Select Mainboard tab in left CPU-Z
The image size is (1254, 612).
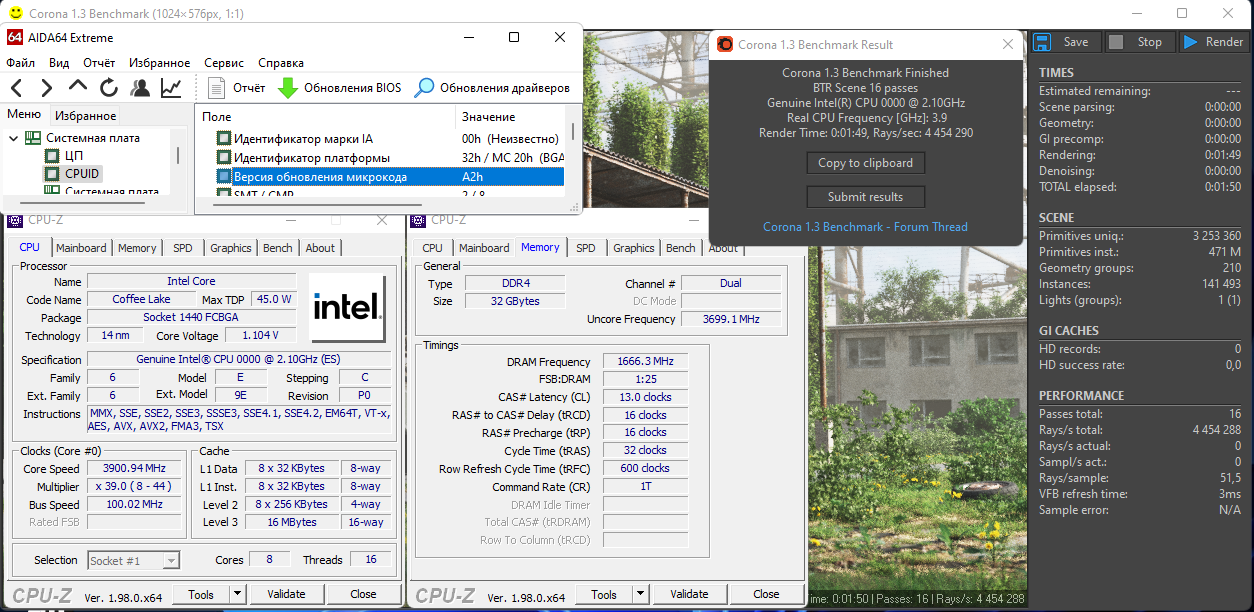tap(81, 248)
